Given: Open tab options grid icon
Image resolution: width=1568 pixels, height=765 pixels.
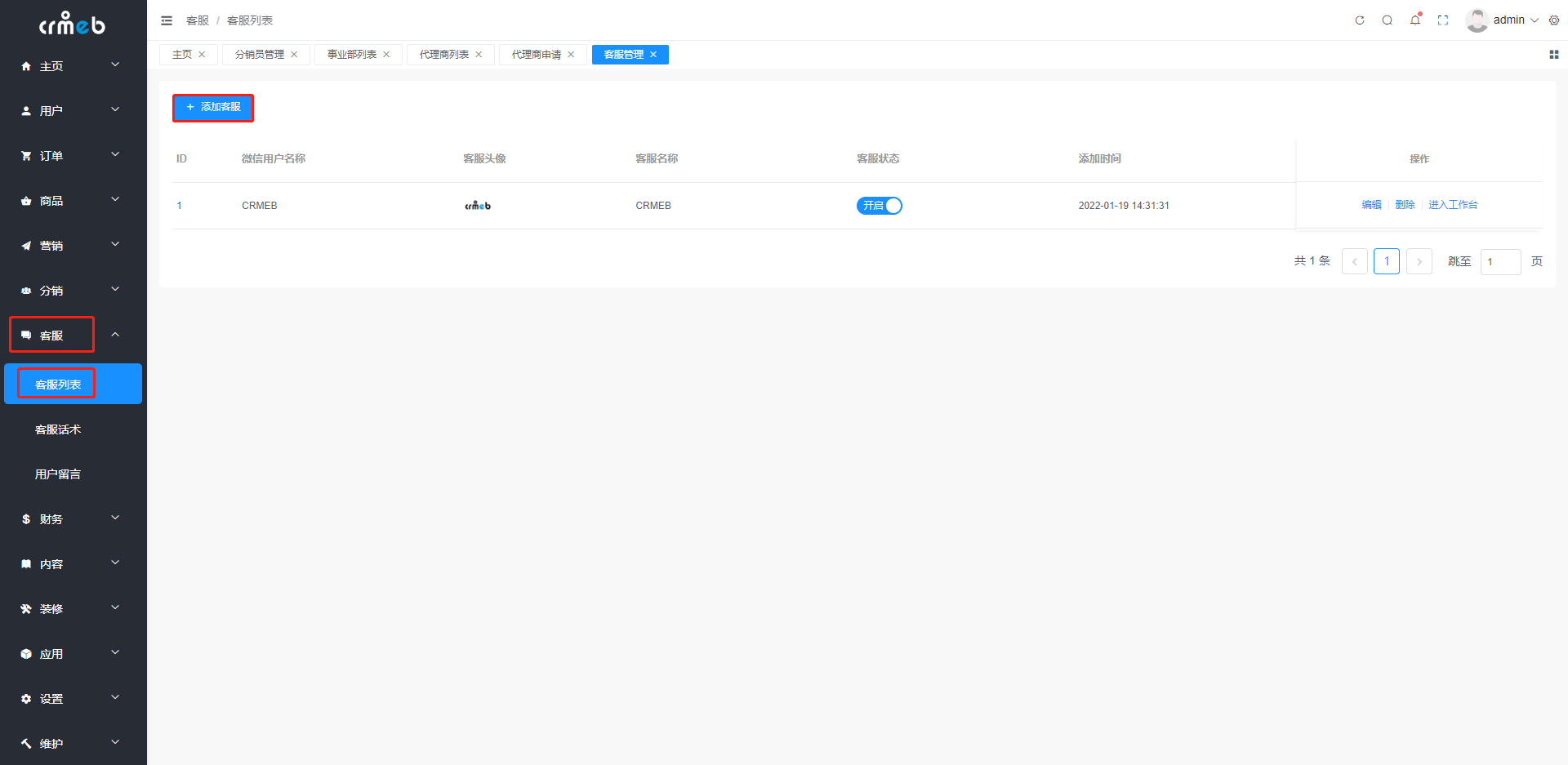Looking at the screenshot, I should [1554, 55].
